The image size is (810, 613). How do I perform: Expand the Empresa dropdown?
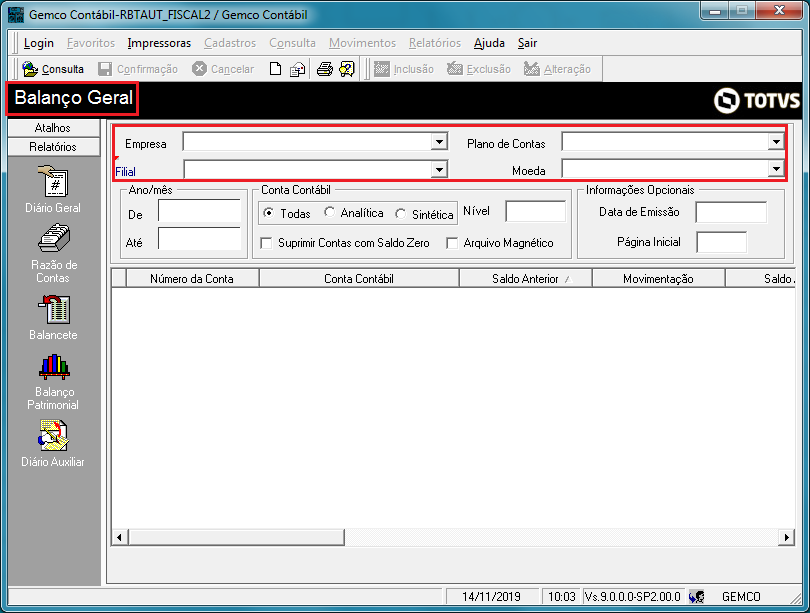pyautogui.click(x=439, y=142)
